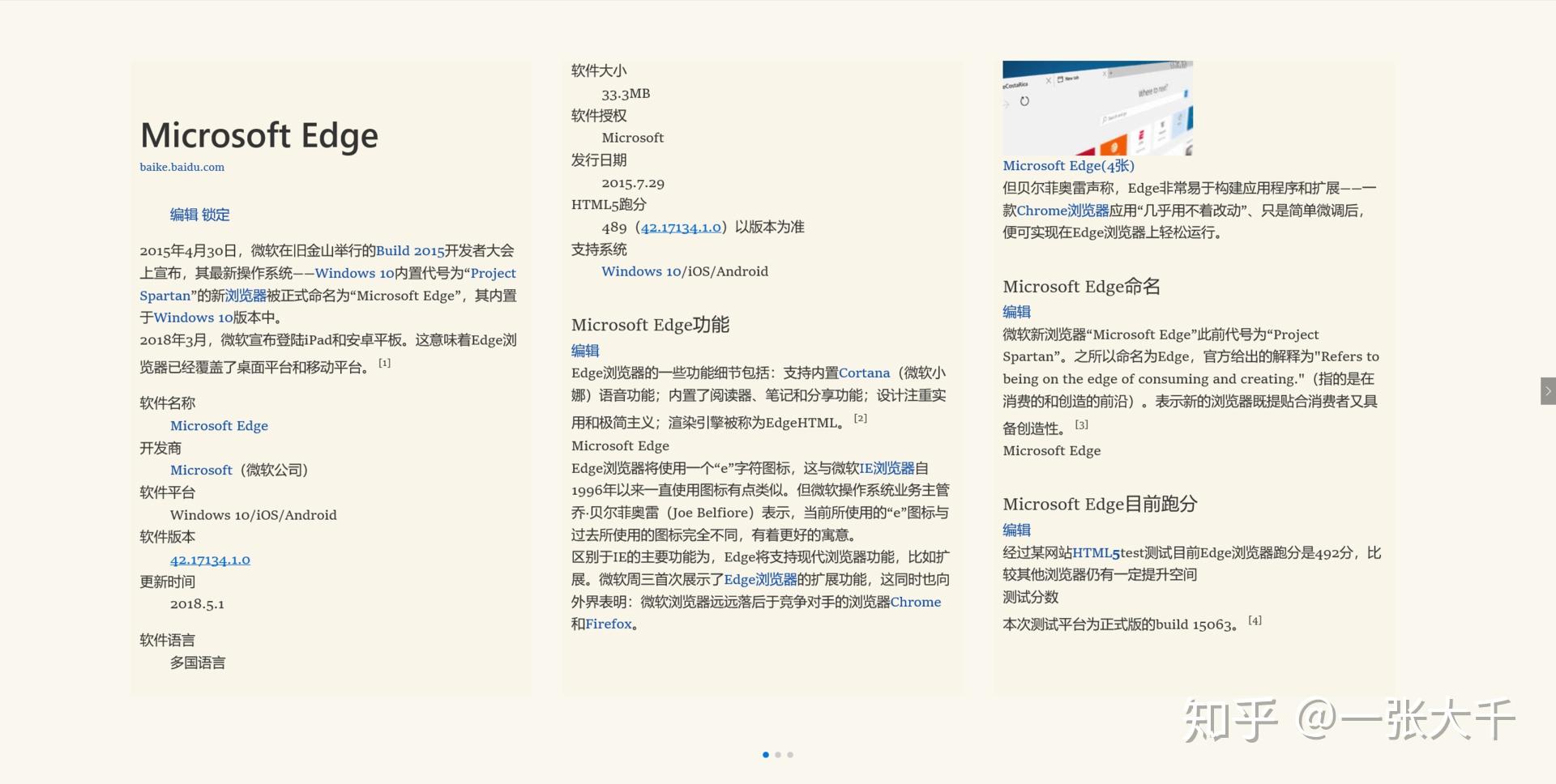Image resolution: width=1556 pixels, height=784 pixels.
Task: Open the IE浏览器 link
Action: tap(887, 468)
